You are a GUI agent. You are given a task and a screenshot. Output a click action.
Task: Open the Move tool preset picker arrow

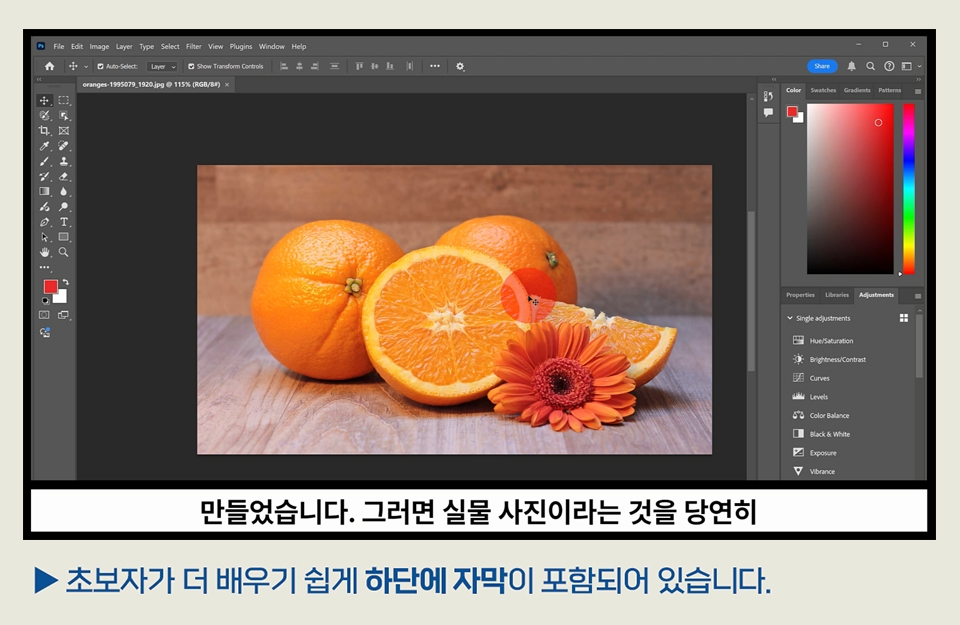tap(86, 66)
